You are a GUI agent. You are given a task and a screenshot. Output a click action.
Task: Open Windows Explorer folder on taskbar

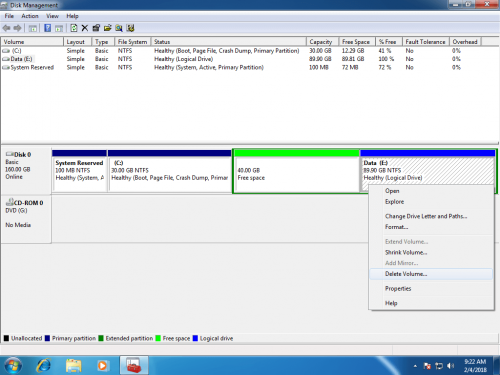[73, 366]
